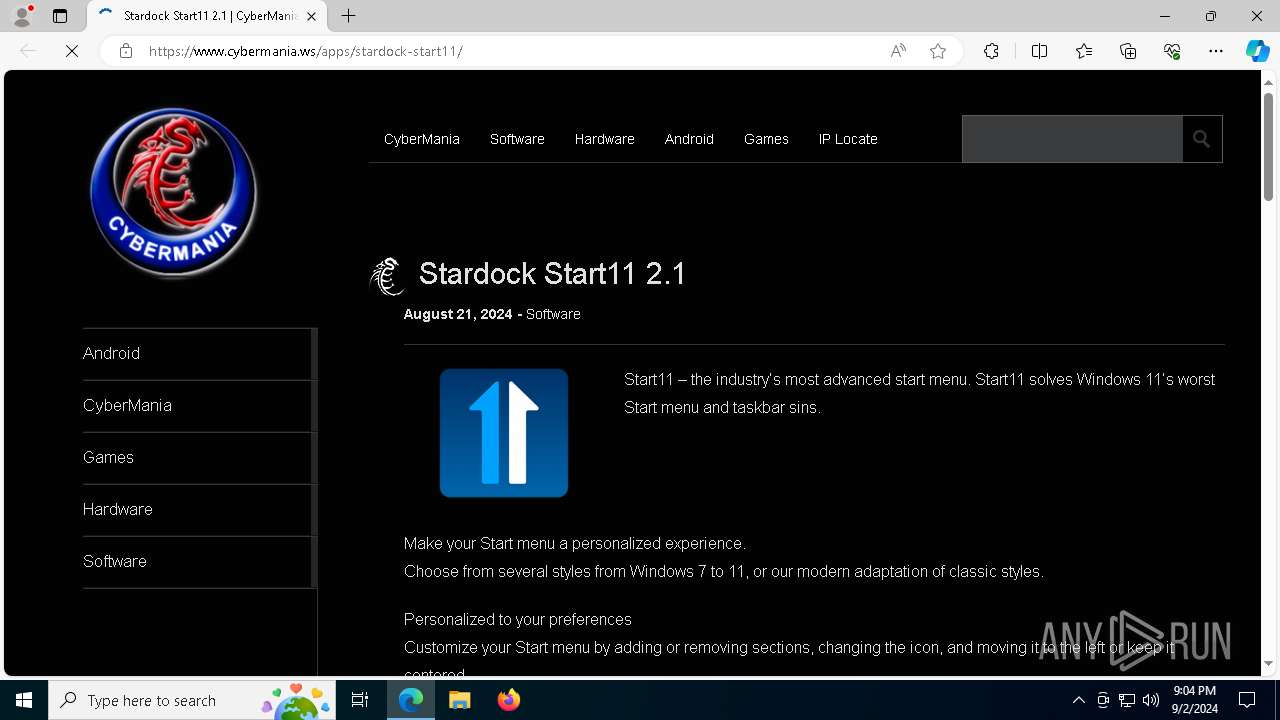The image size is (1280, 720).
Task: Open a new tab with the plus button
Action: click(348, 16)
